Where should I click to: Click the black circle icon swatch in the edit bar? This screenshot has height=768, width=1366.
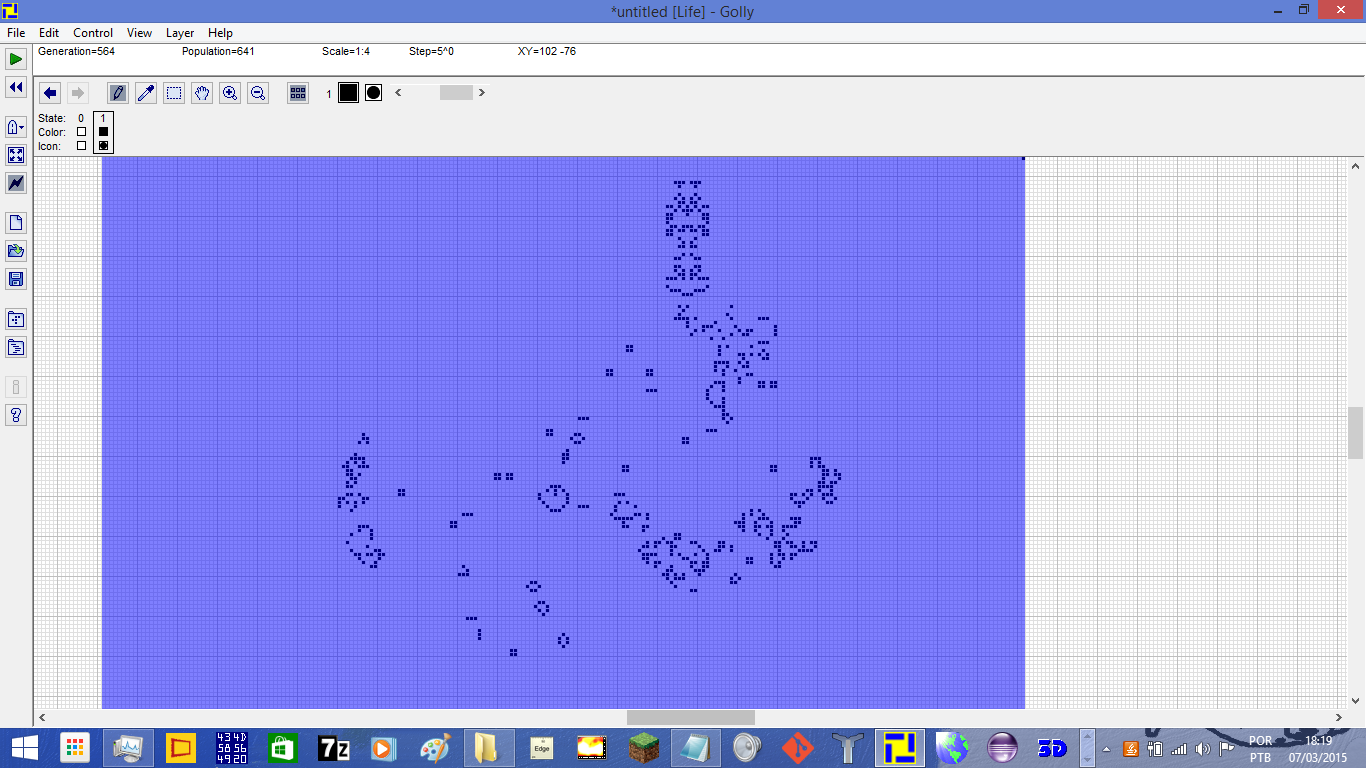pyautogui.click(x=373, y=93)
